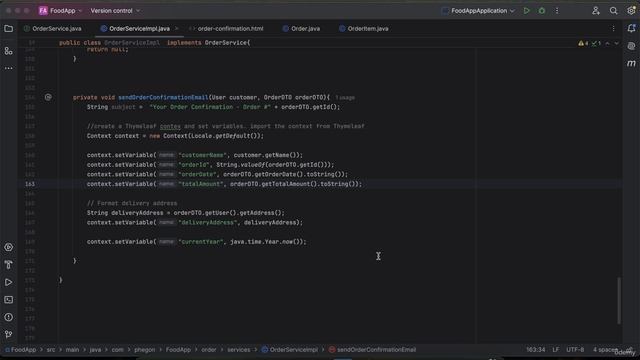Open the Structure tool window icon
Image resolution: width=640 pixels, height=360 pixels.
click(8, 51)
